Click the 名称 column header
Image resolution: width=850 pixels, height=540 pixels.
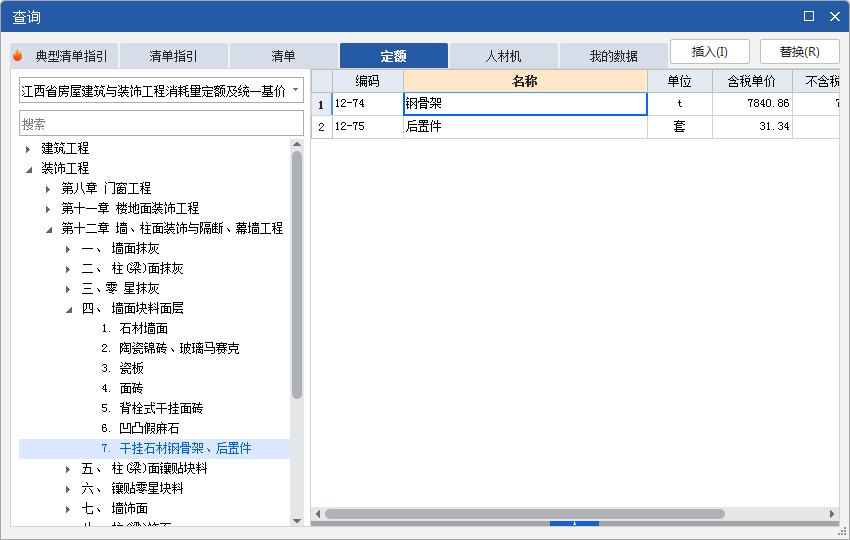click(525, 81)
